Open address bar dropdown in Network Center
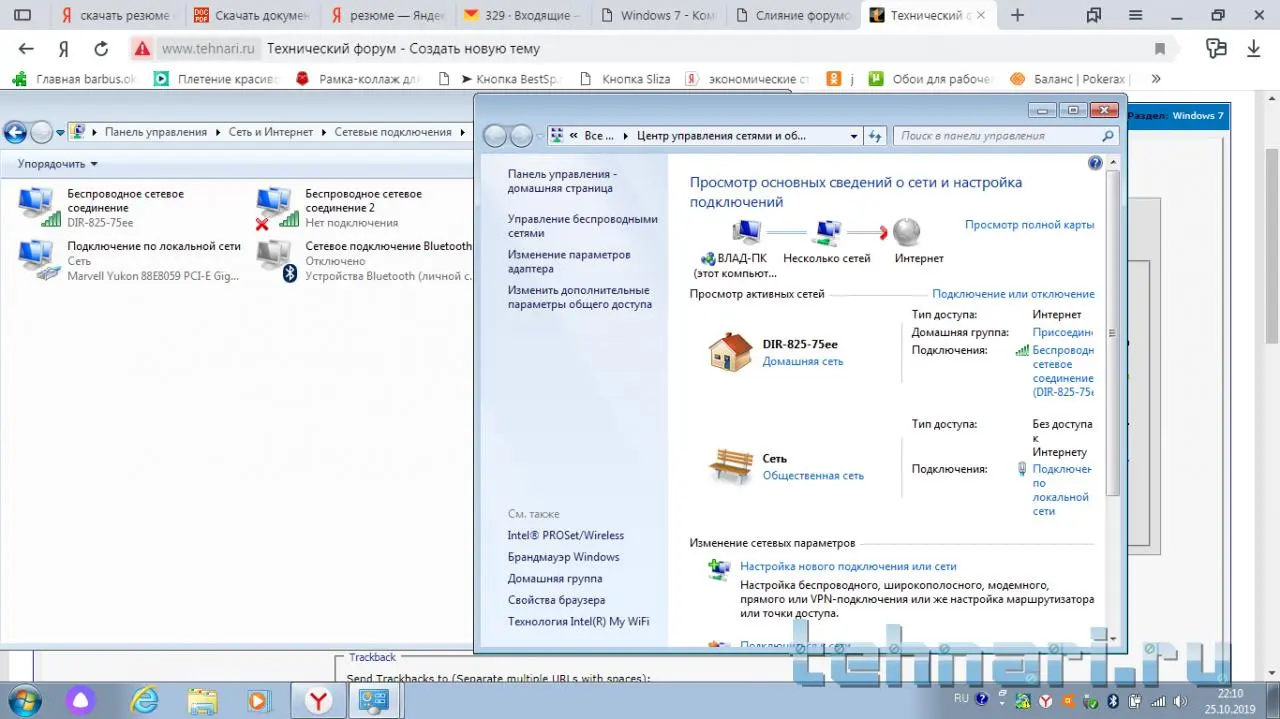The height and width of the screenshot is (719, 1280). tap(854, 136)
